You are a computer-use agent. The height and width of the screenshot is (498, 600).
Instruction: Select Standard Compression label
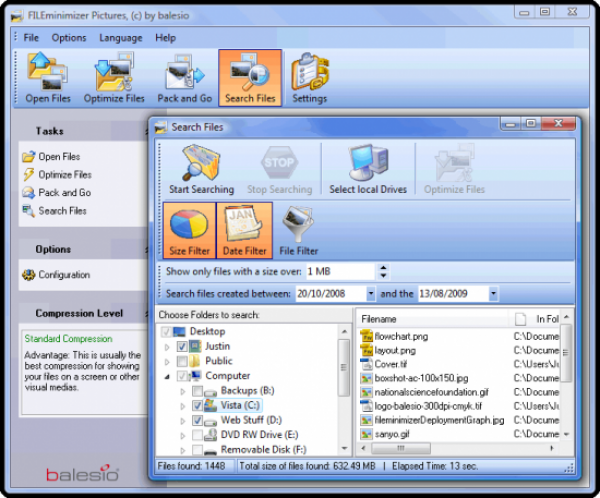tap(68, 339)
